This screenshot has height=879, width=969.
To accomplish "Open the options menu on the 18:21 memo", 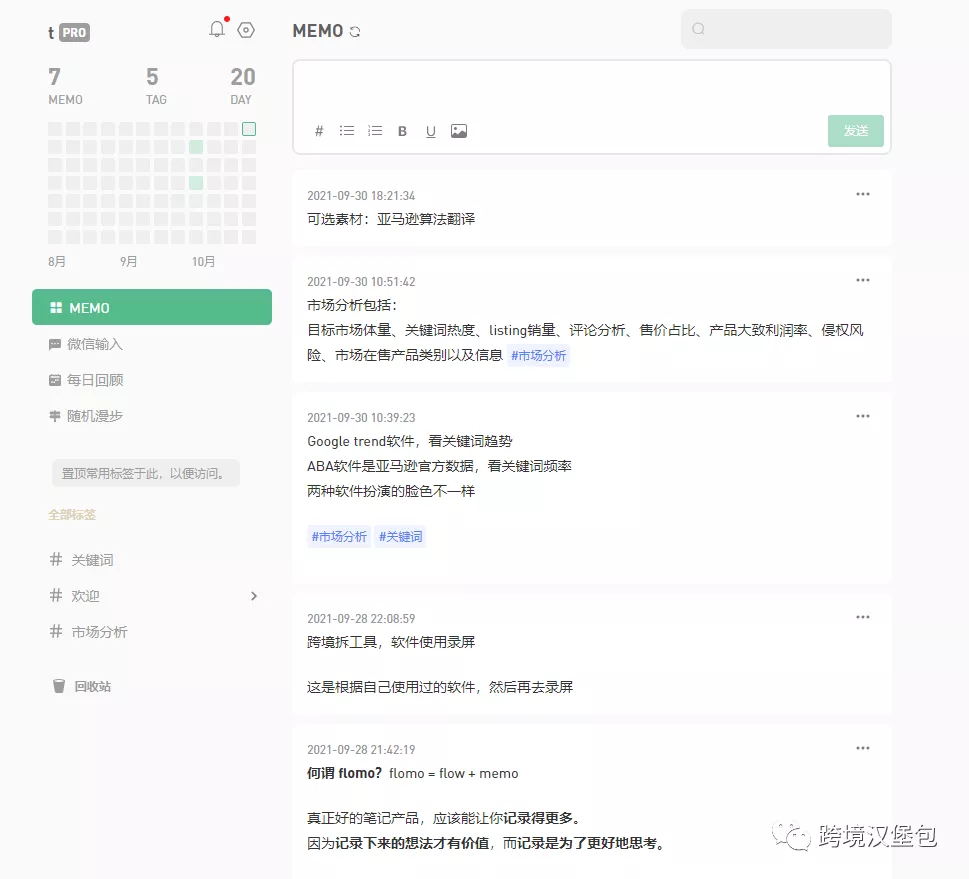I will coord(862,194).
